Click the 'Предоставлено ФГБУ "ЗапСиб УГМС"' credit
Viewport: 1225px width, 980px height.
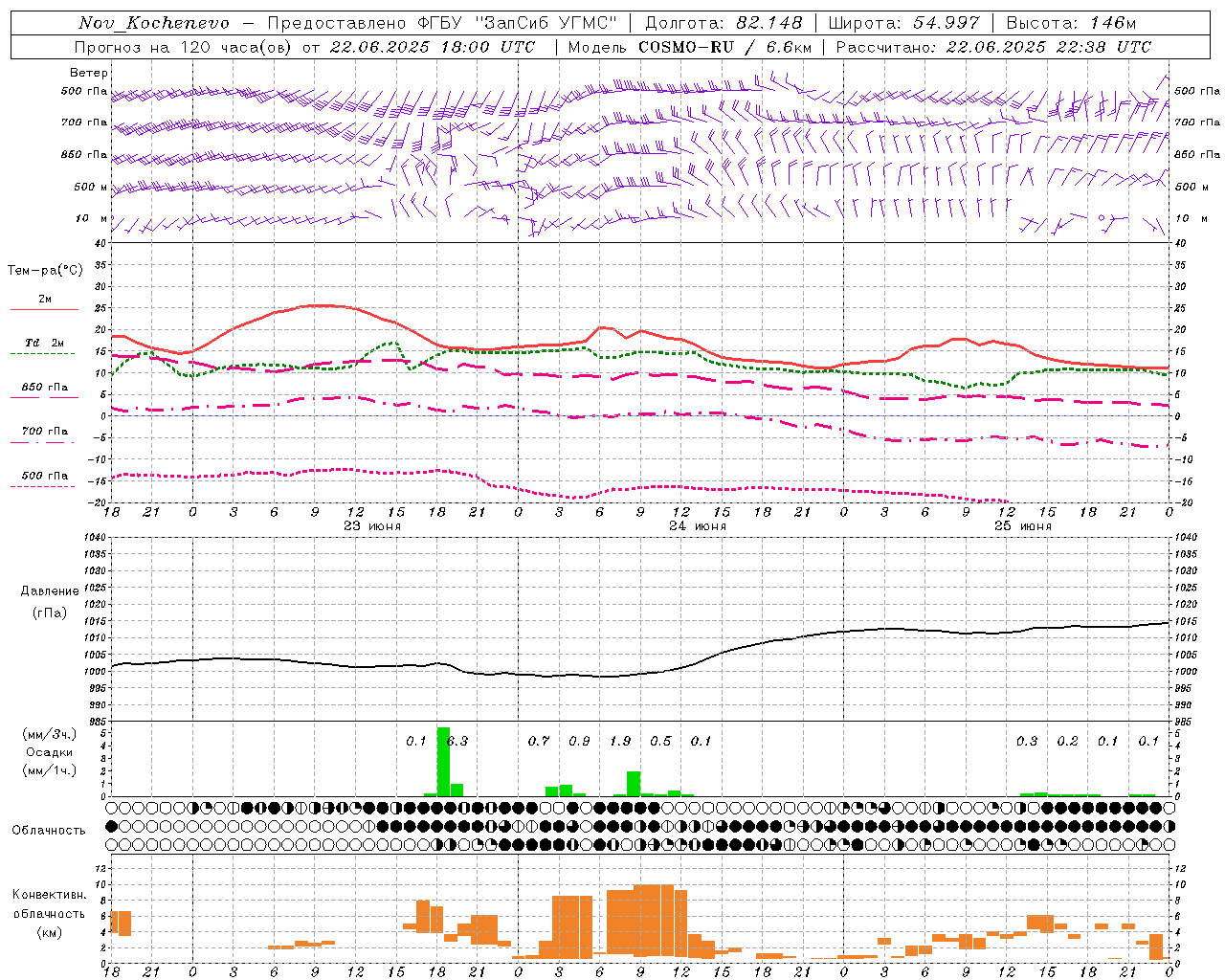pos(442,23)
